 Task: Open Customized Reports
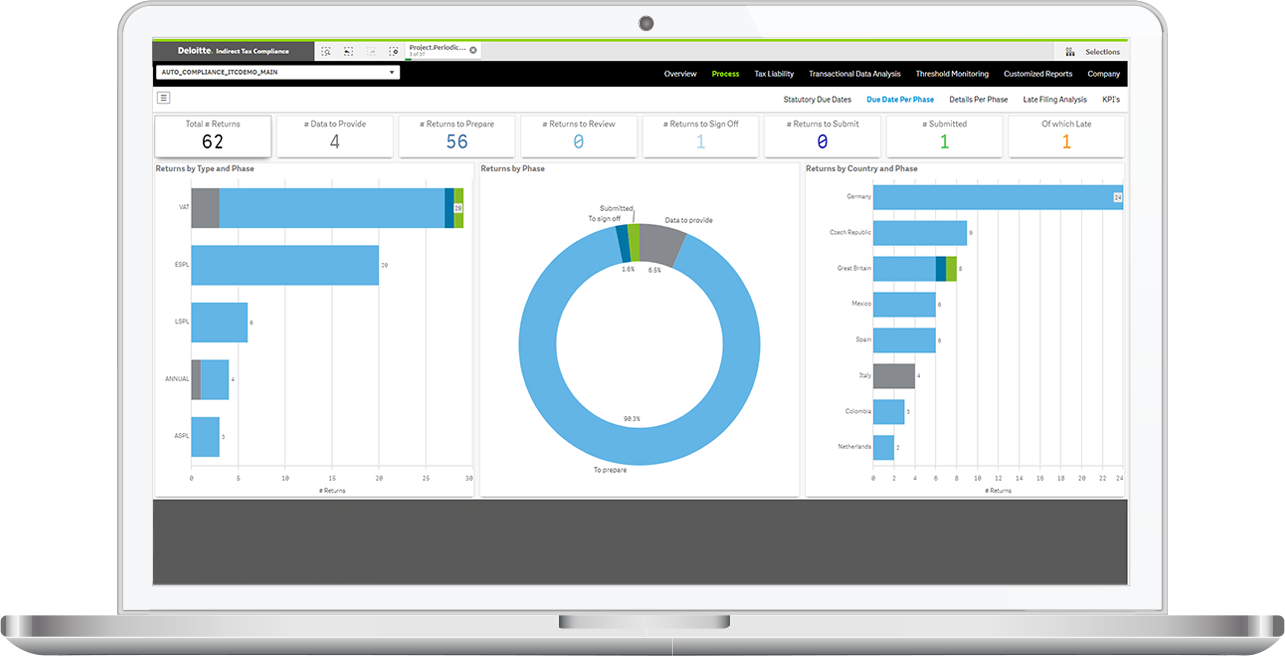click(1038, 74)
